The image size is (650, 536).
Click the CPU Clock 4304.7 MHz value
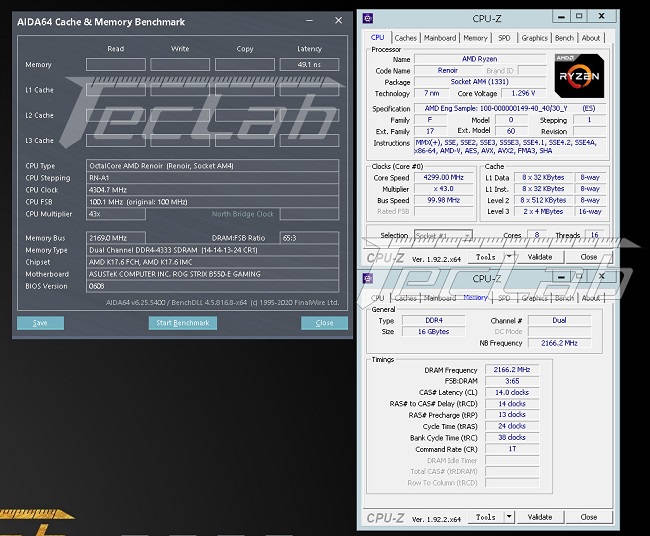pos(212,190)
